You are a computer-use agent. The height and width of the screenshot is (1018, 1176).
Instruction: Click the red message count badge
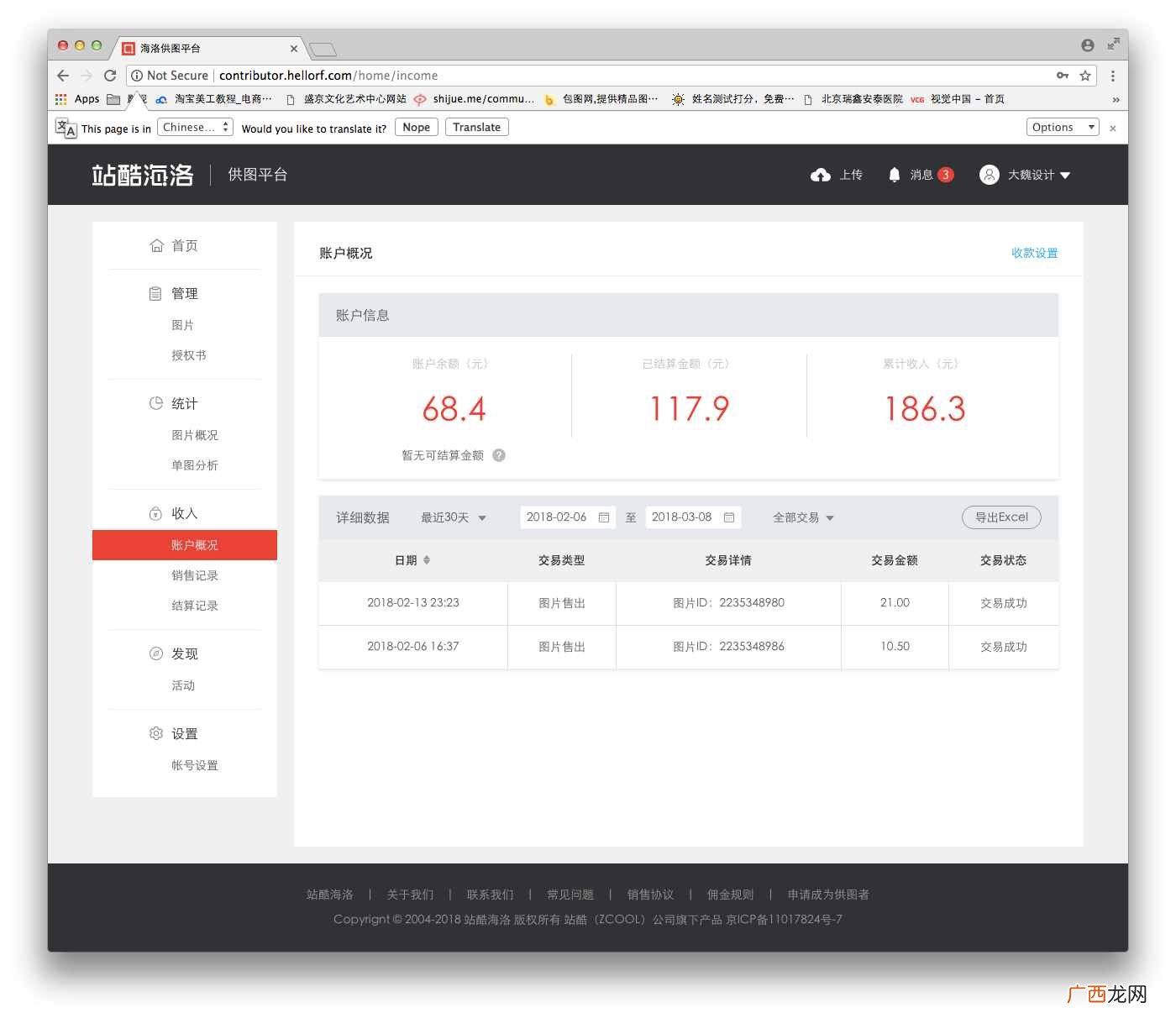[x=945, y=175]
